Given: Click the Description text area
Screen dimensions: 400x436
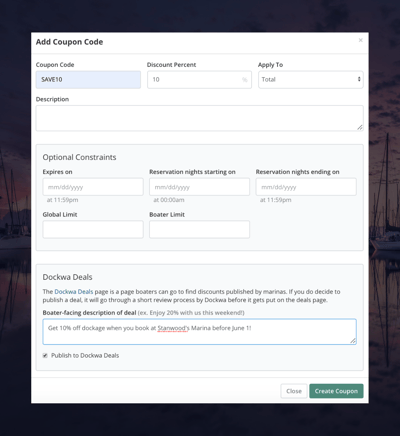Looking at the screenshot, I should 199,118.
